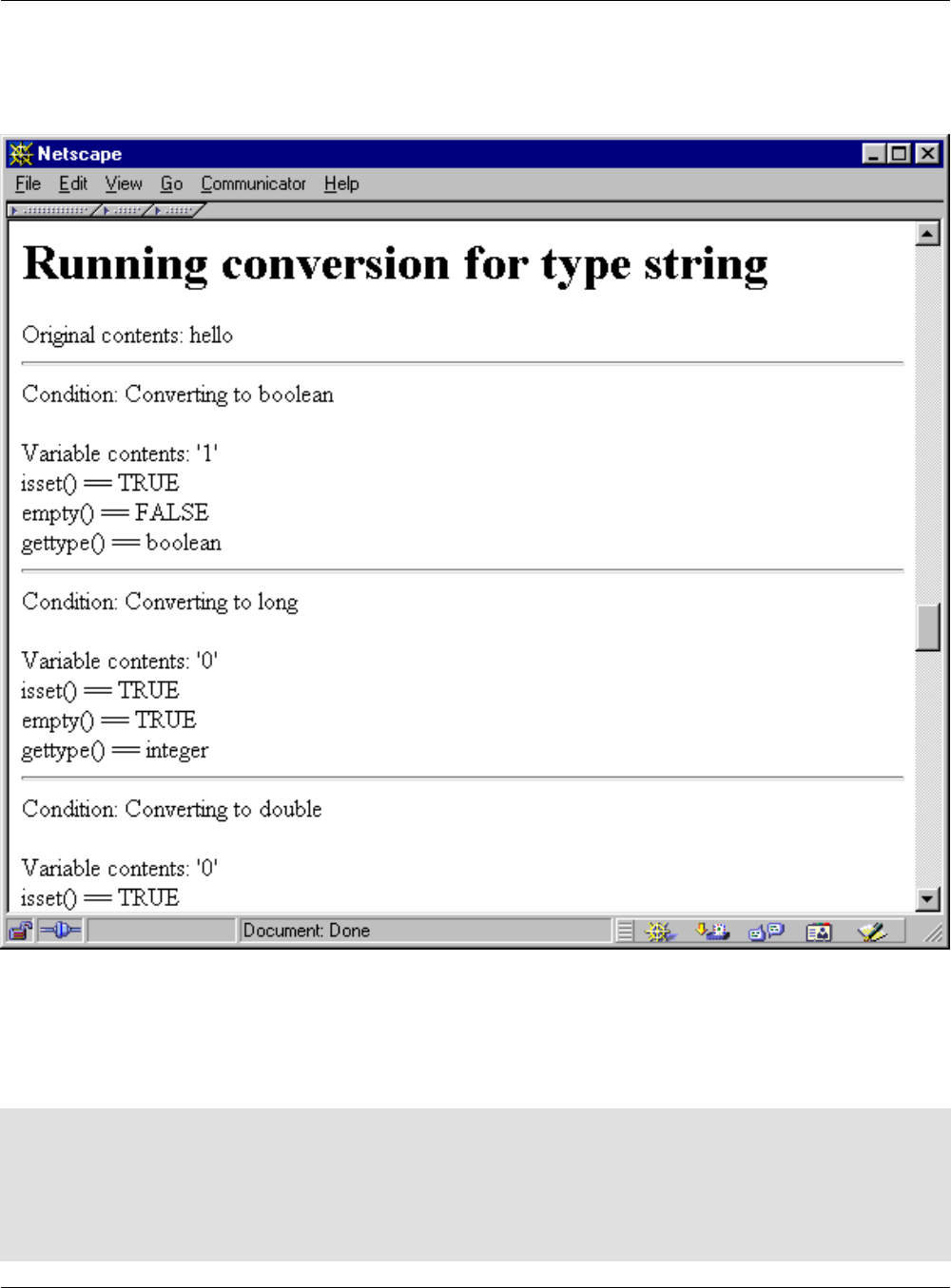Click the 'Document: Done' status text
Screen dimensions: 951x1288
306,931
